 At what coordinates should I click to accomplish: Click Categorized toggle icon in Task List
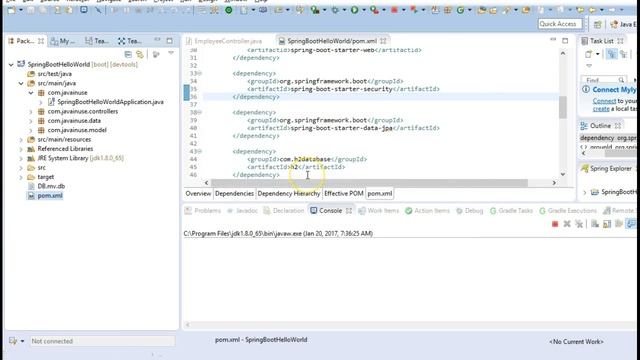click(x=611, y=54)
